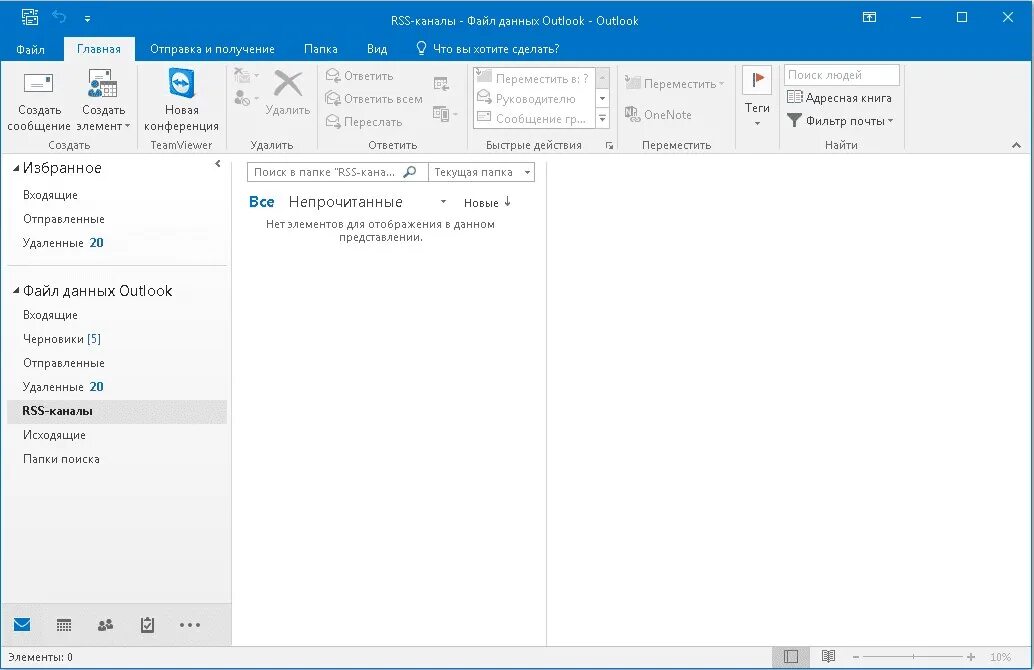The image size is (1034, 670).
Task: Collapse the ribbon with the chevron
Action: click(1016, 145)
